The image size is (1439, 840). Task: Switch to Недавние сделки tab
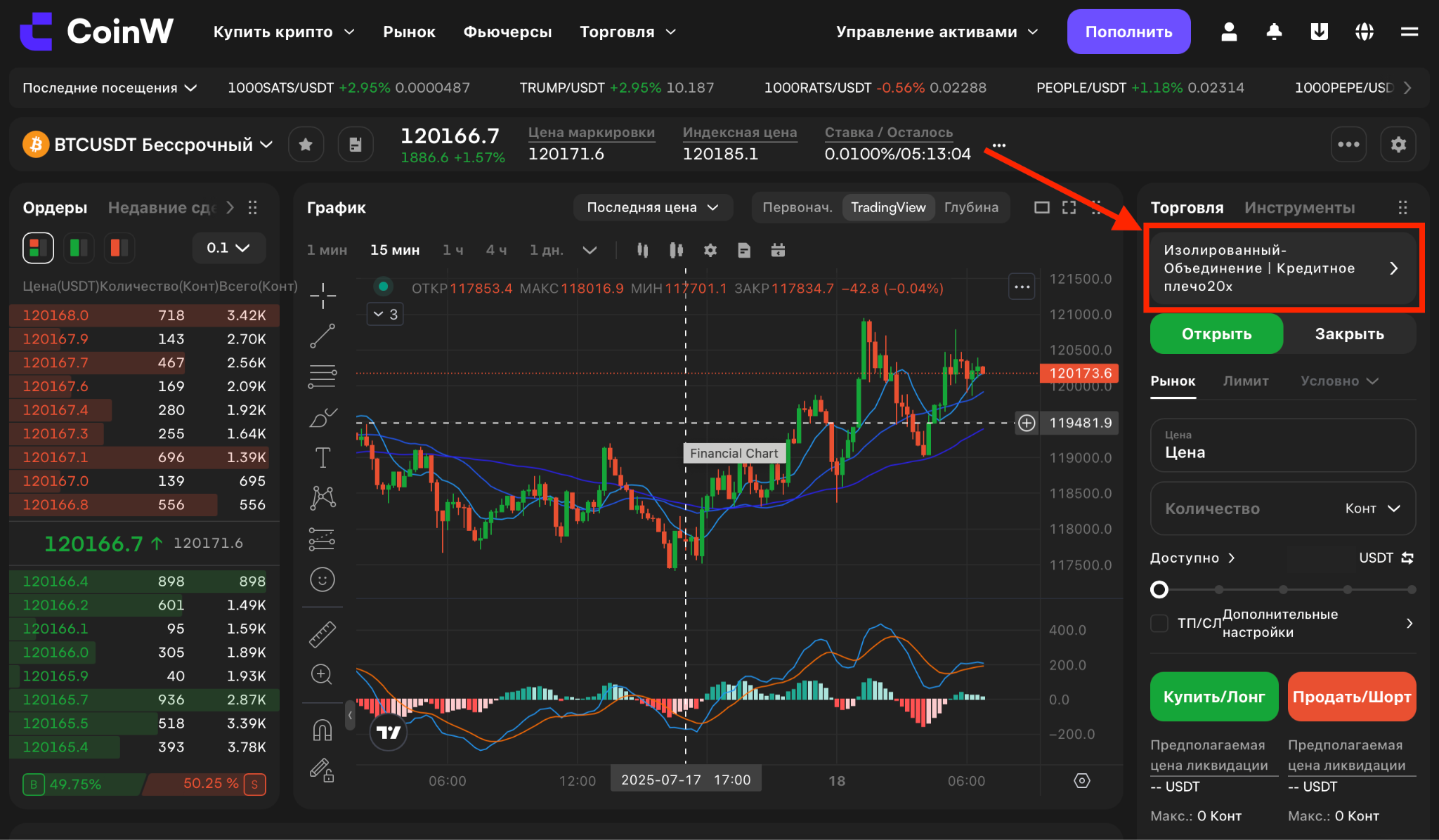[162, 207]
